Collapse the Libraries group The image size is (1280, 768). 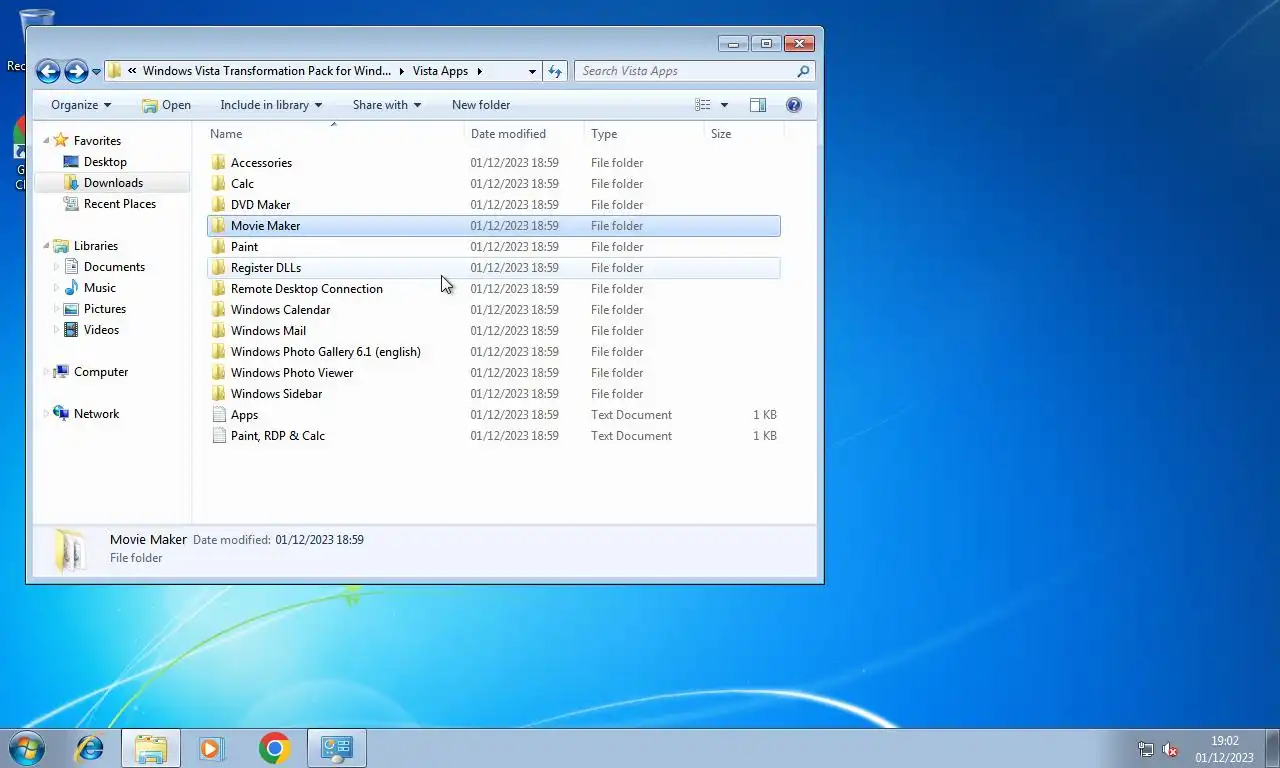[46, 246]
